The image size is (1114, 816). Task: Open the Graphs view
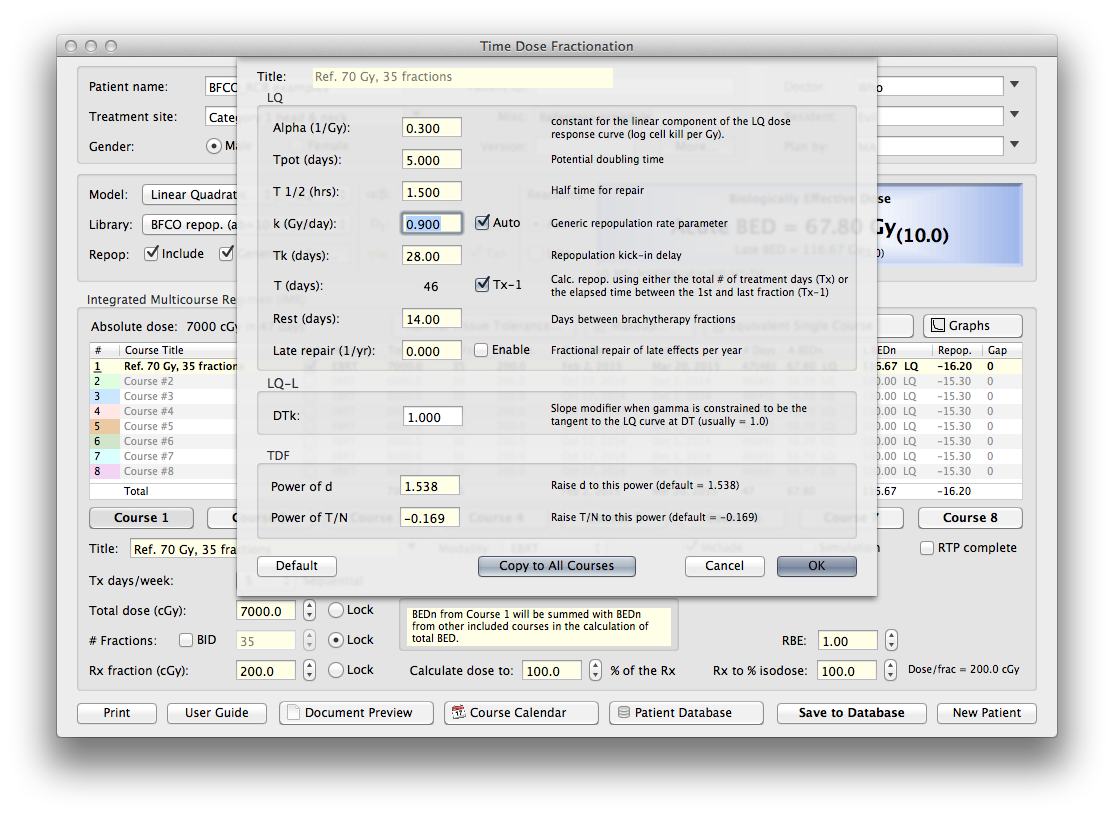coord(972,326)
